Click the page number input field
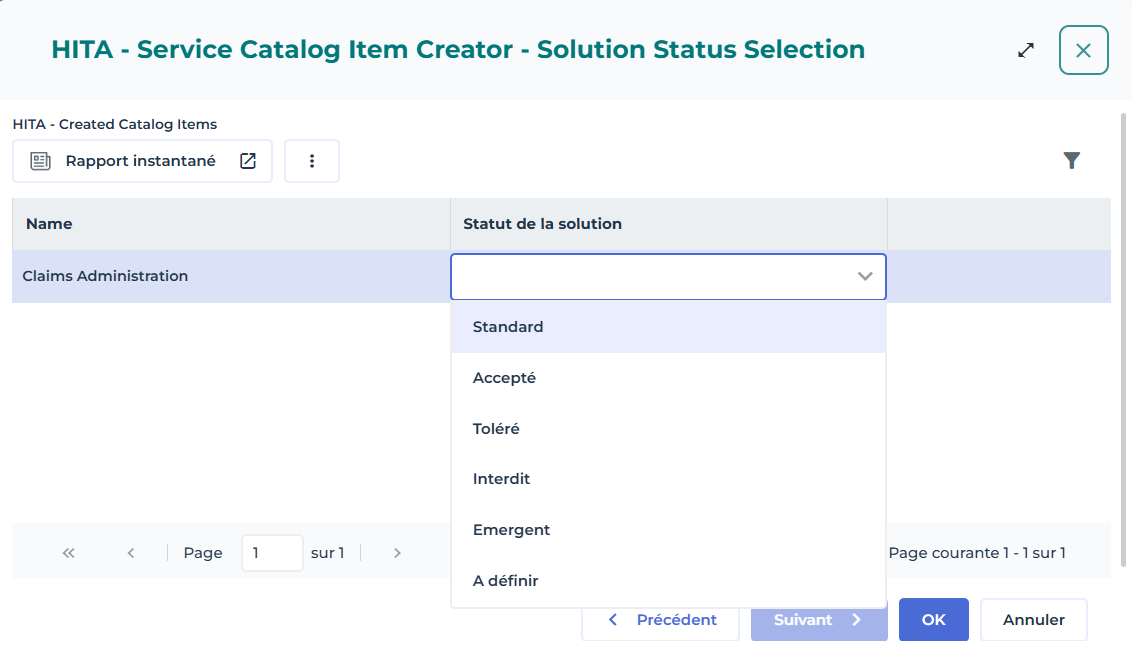The height and width of the screenshot is (661, 1132). 272,553
